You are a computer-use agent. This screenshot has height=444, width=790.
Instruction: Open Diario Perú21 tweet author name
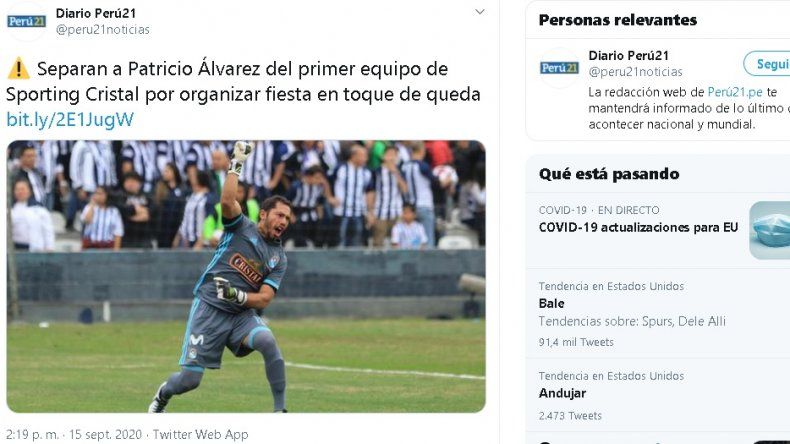tap(96, 13)
